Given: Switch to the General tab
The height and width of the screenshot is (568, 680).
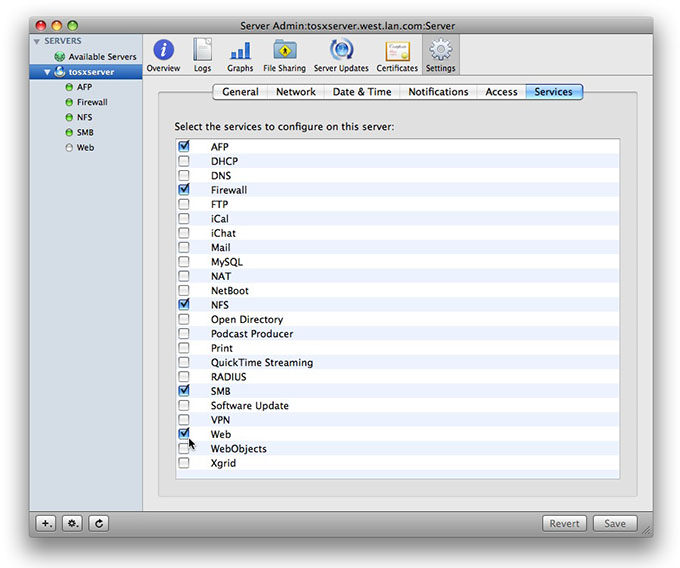Looking at the screenshot, I should tap(240, 92).
